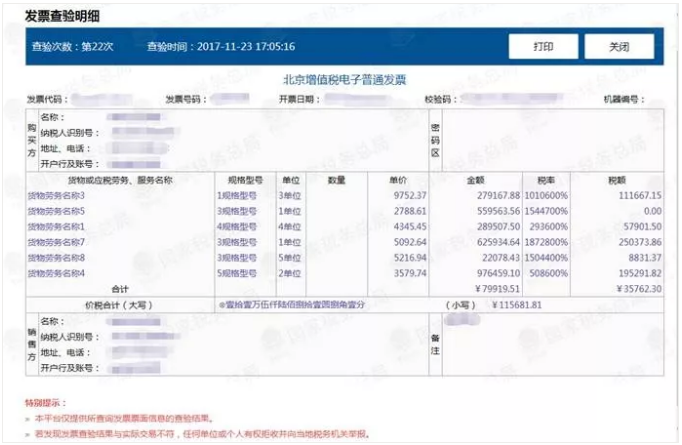Select unit cell 4单位

(x=290, y=227)
